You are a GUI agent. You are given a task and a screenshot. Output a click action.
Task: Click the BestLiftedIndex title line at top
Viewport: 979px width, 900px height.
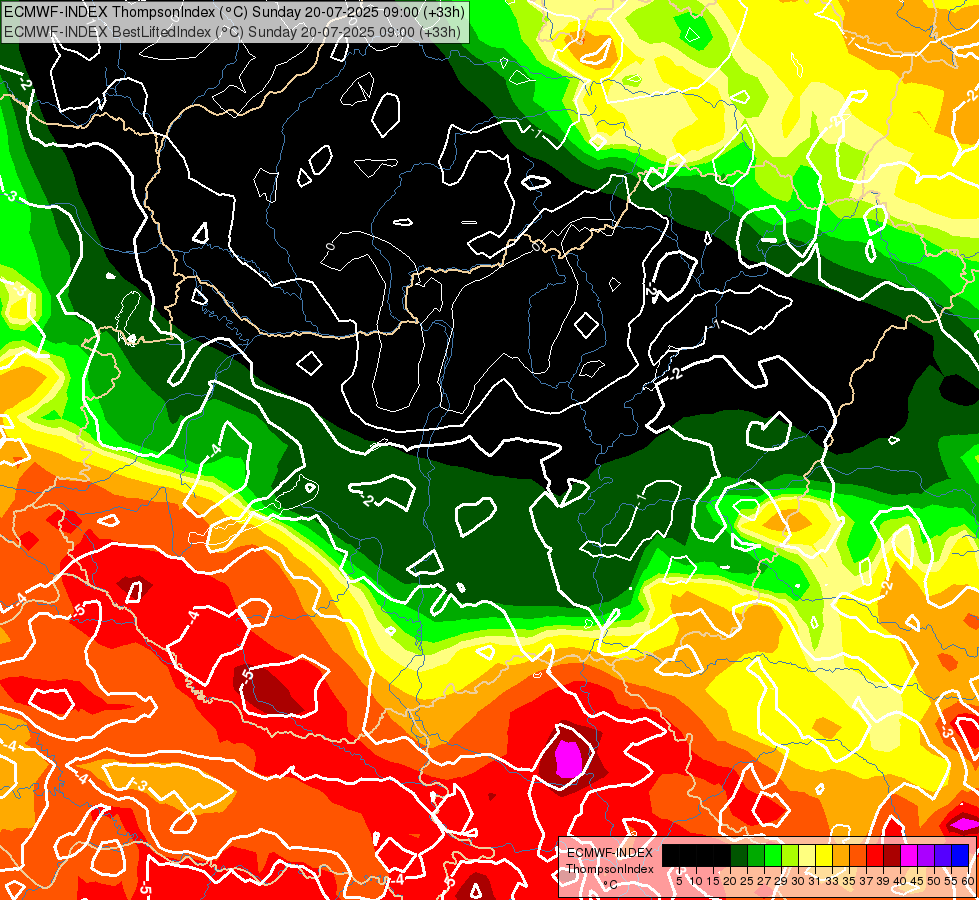click(232, 31)
